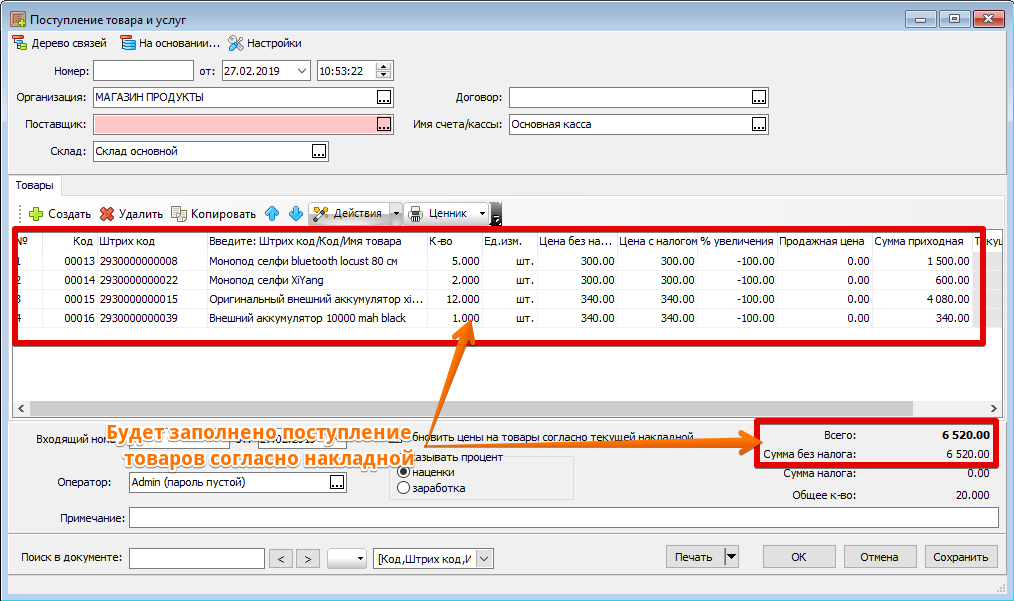Browse Договор with ellipsis button
Image resolution: width=1014 pixels, height=601 pixels.
tap(759, 98)
